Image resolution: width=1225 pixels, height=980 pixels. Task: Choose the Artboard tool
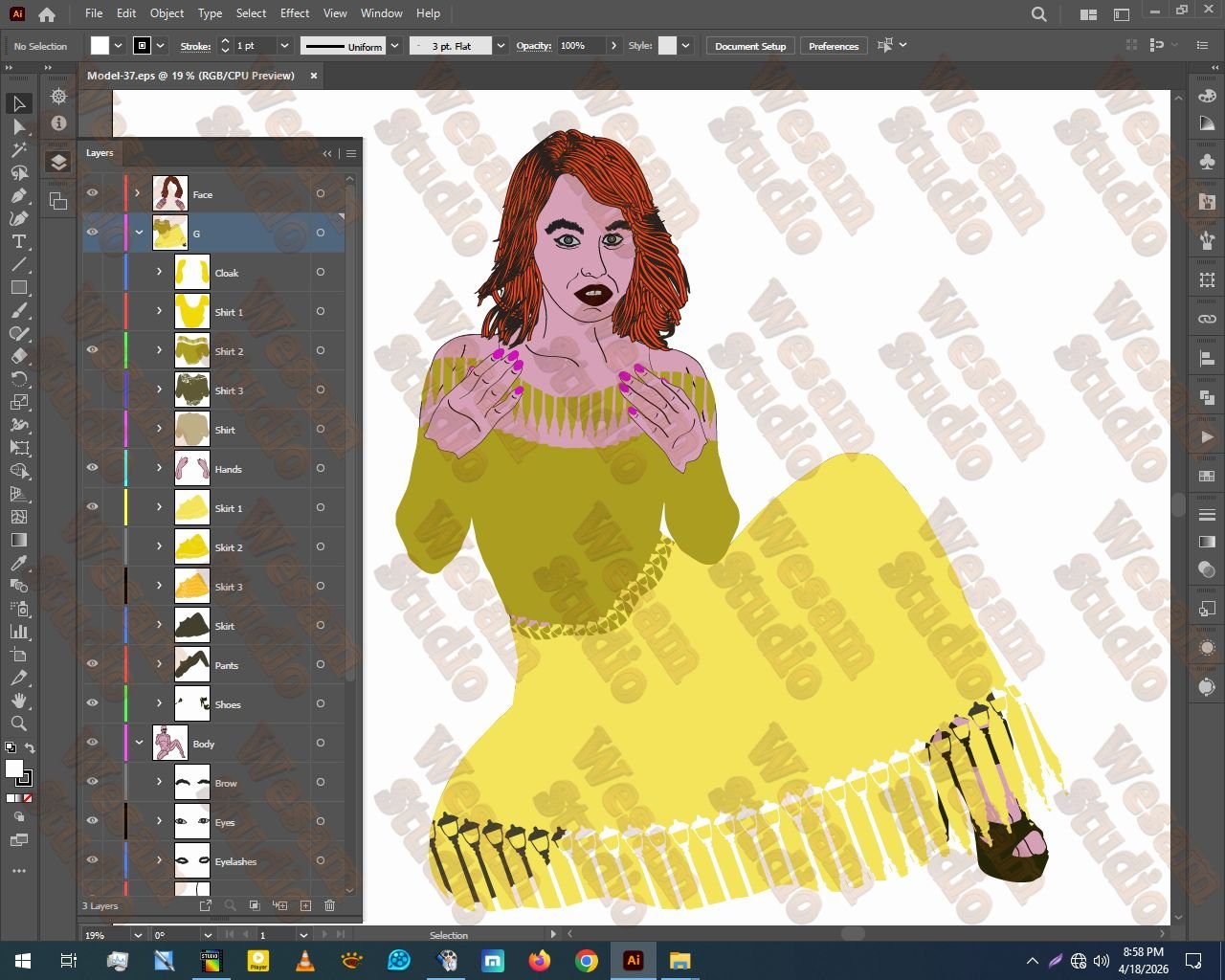click(19, 655)
